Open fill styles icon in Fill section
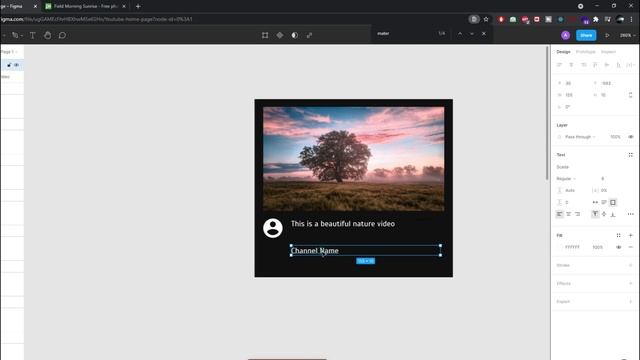The height and width of the screenshot is (360, 640). tap(618, 236)
